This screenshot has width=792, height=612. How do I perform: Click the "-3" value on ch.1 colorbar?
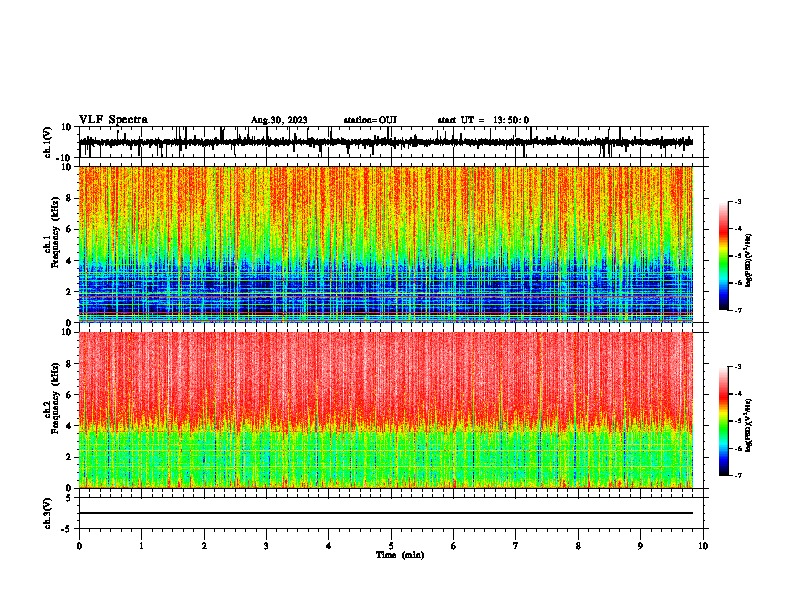click(738, 201)
